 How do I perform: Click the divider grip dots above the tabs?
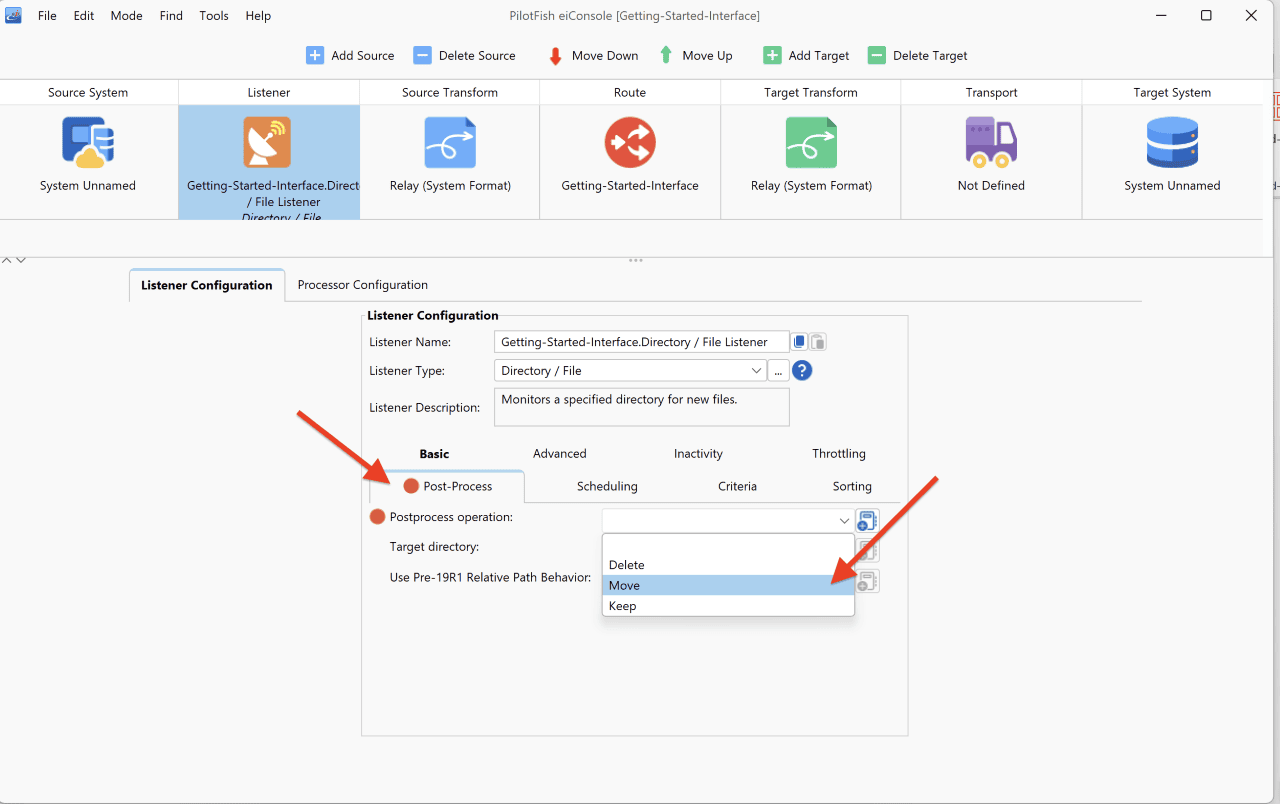635,261
